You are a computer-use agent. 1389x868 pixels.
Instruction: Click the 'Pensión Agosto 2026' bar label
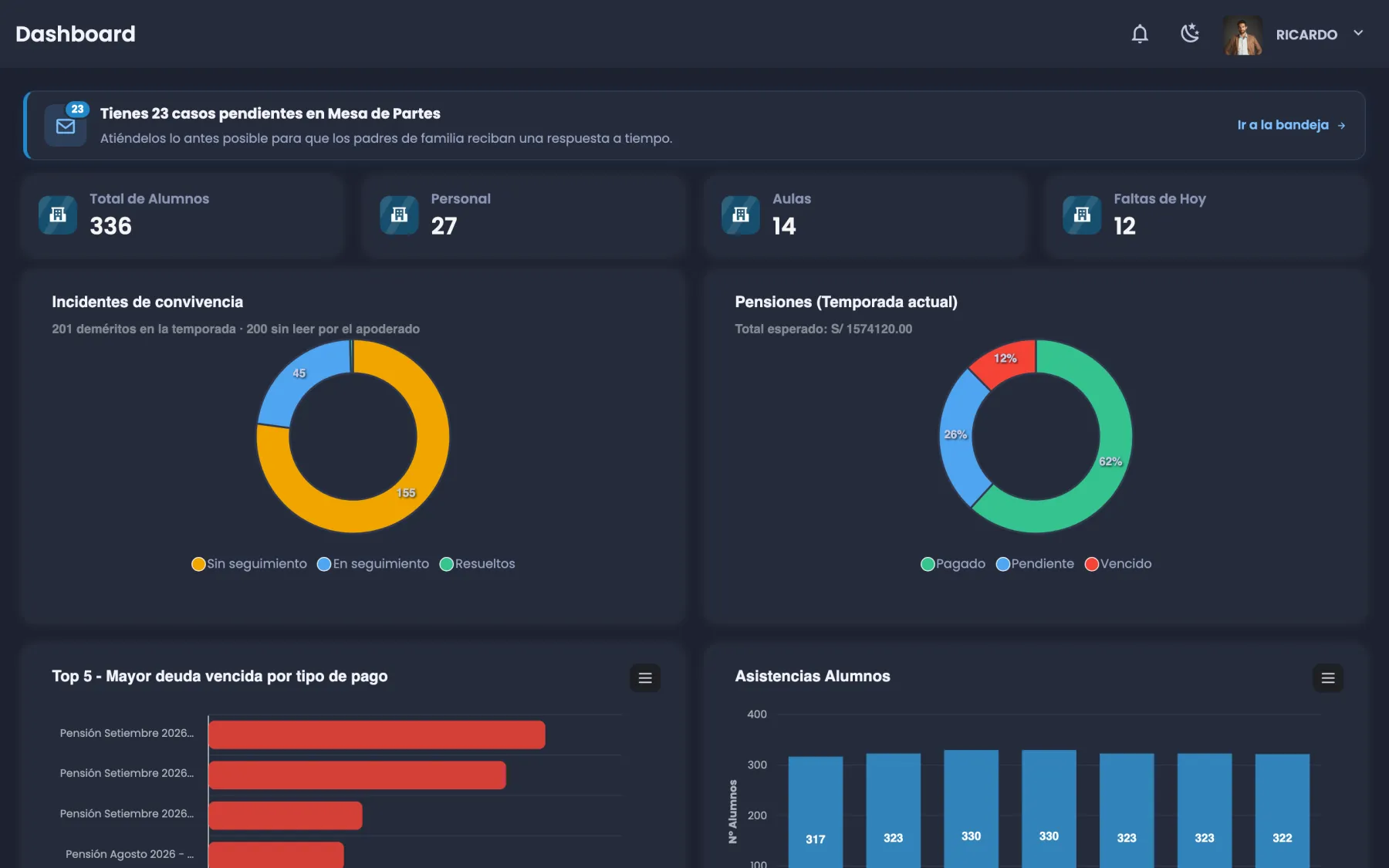(x=130, y=854)
